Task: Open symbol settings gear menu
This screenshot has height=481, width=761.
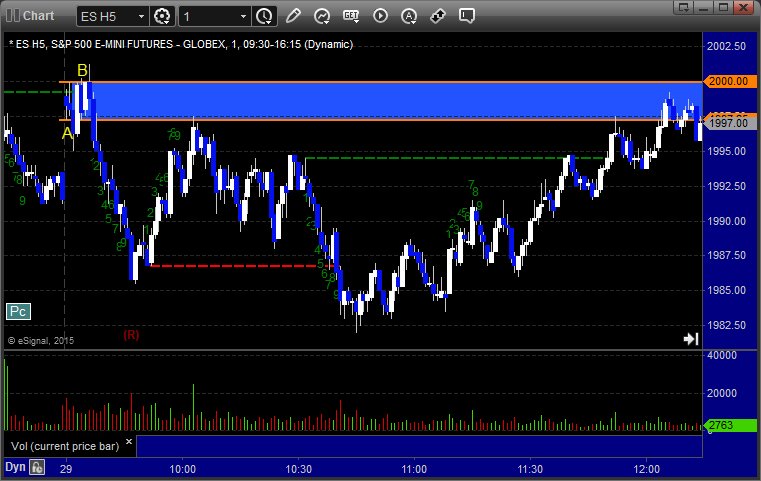Action: pyautogui.click(x=162, y=17)
